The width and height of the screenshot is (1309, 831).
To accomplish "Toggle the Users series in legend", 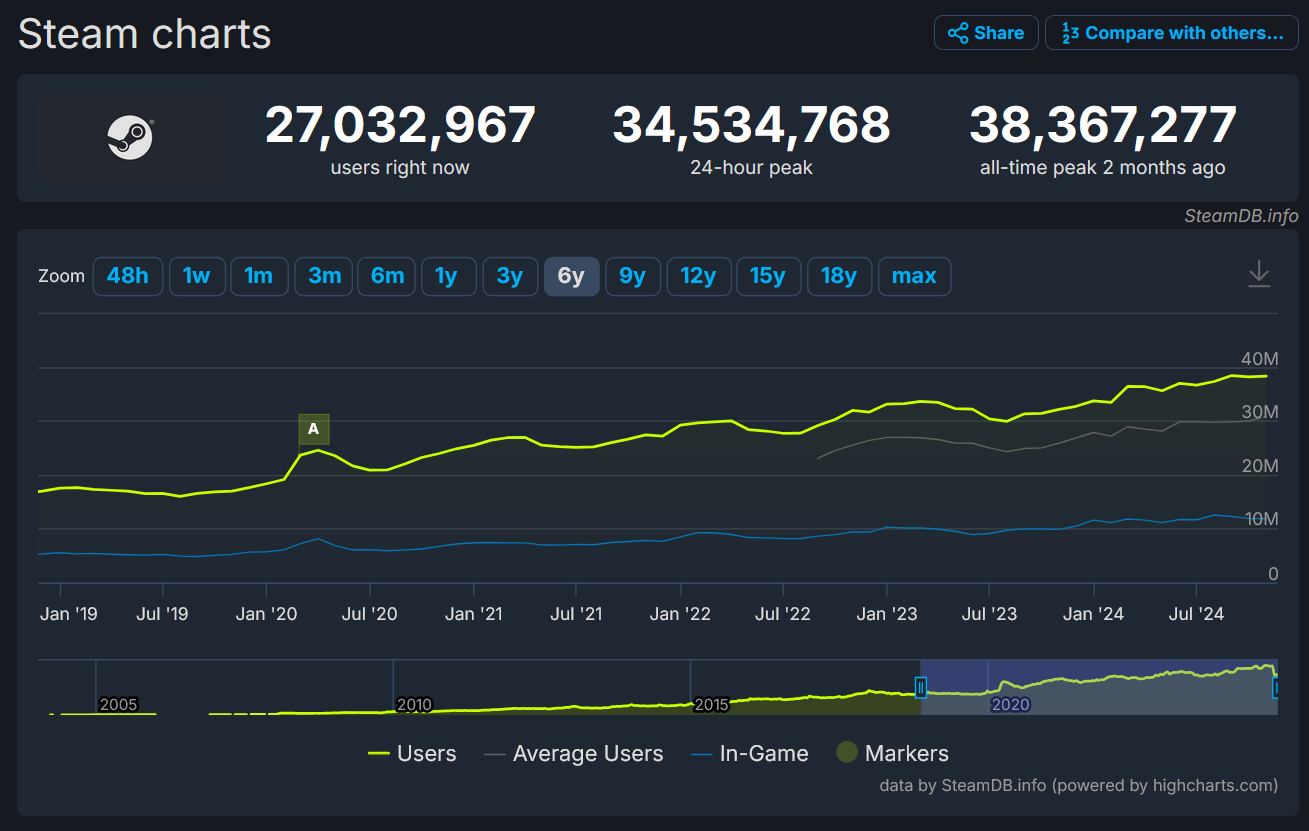I will 412,754.
